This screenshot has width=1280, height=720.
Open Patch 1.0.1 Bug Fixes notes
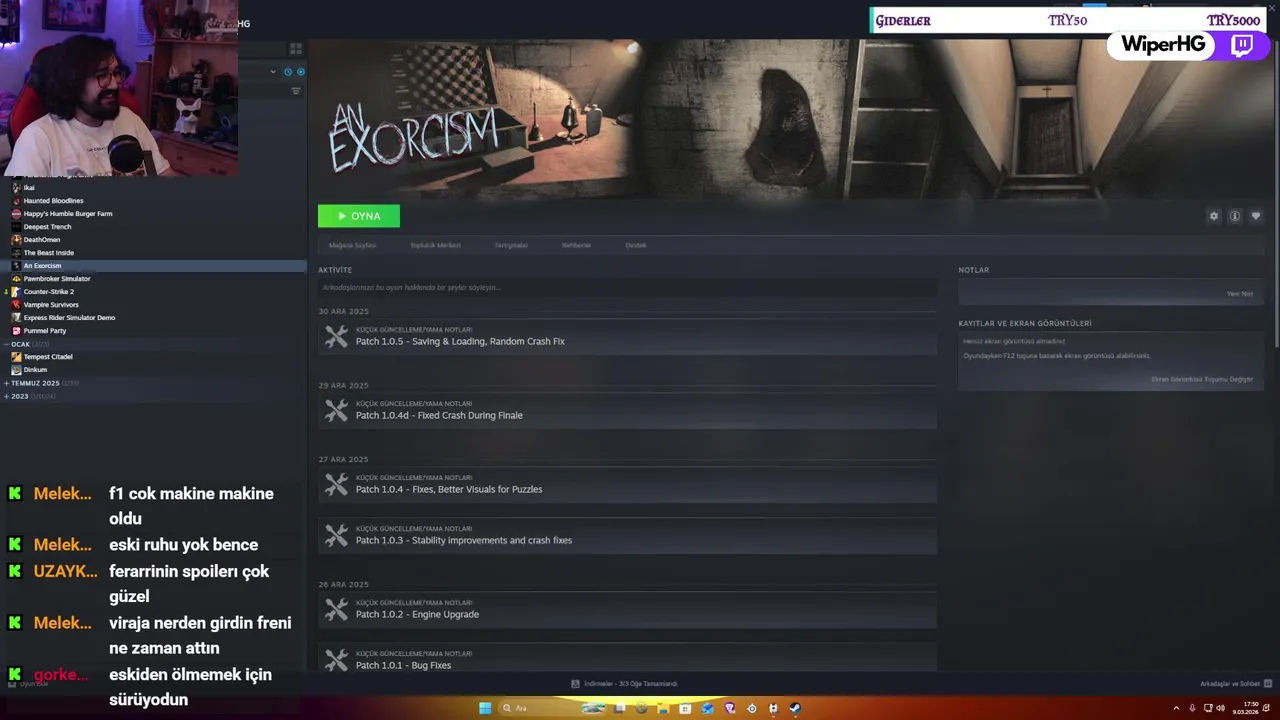(x=628, y=658)
